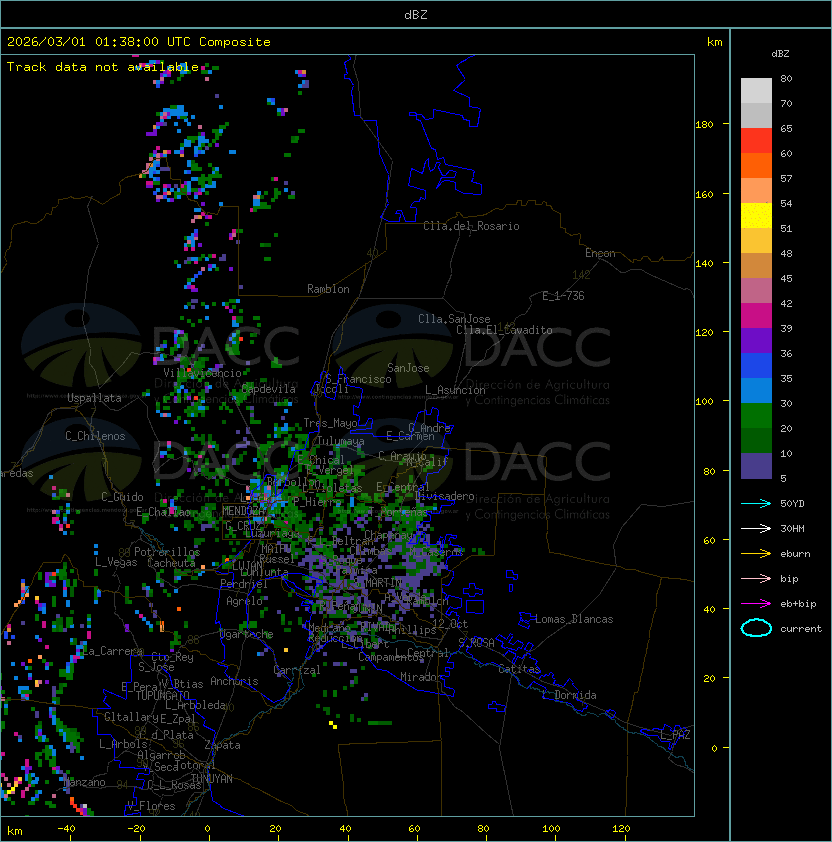This screenshot has height=842, width=832.
Task: Click the 'Catitas' map label
Action: 519,669
